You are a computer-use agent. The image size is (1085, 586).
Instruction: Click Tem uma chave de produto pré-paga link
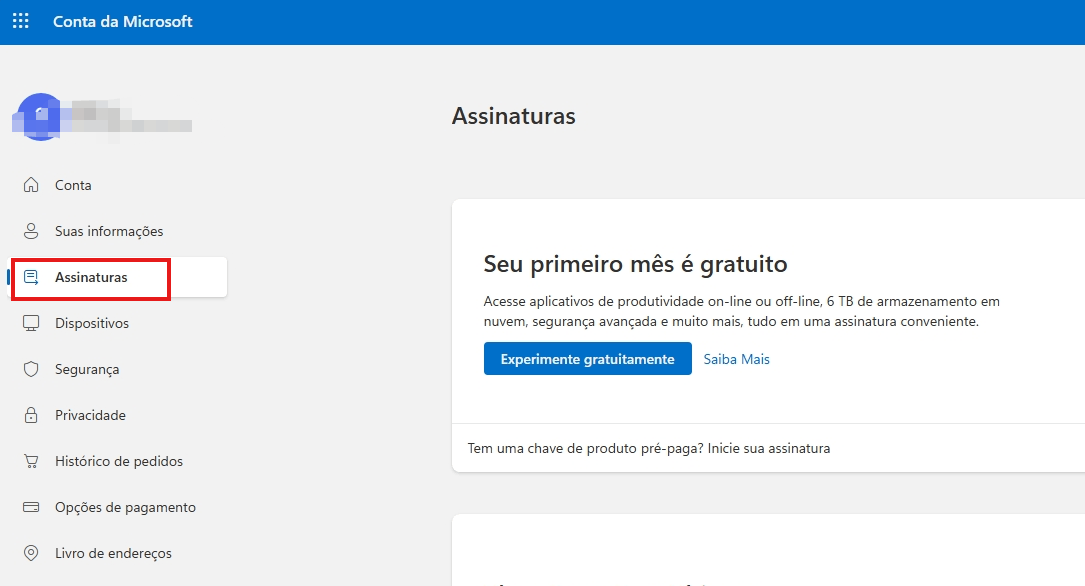pos(649,448)
